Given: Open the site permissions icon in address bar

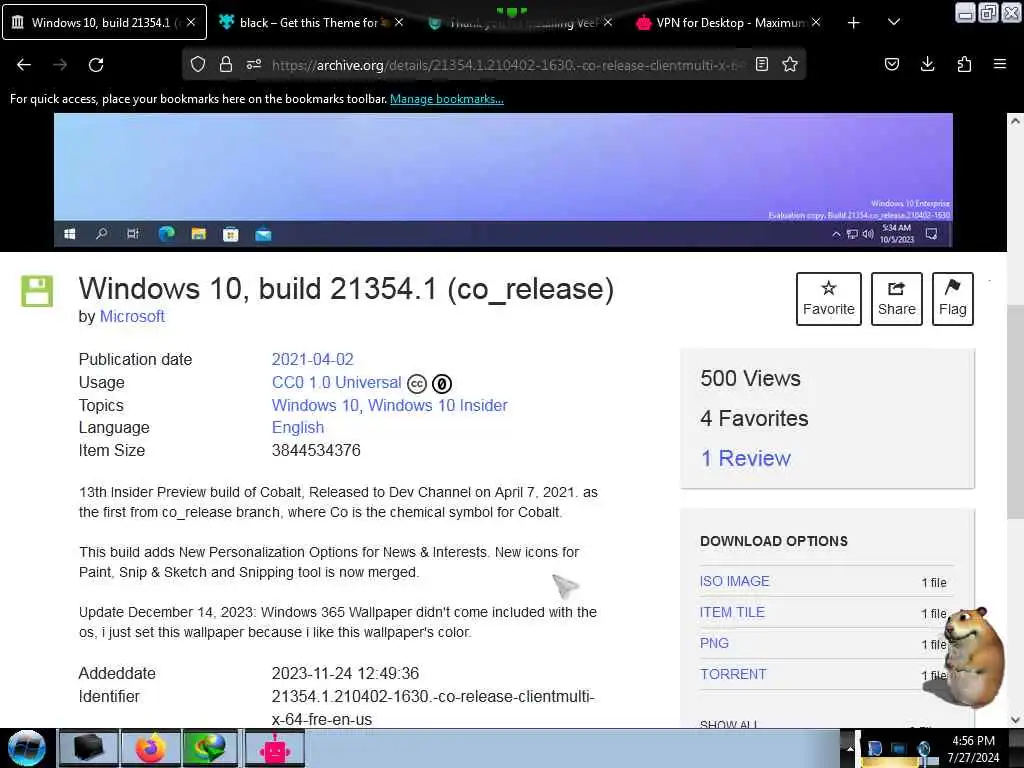Looking at the screenshot, I should tap(254, 64).
